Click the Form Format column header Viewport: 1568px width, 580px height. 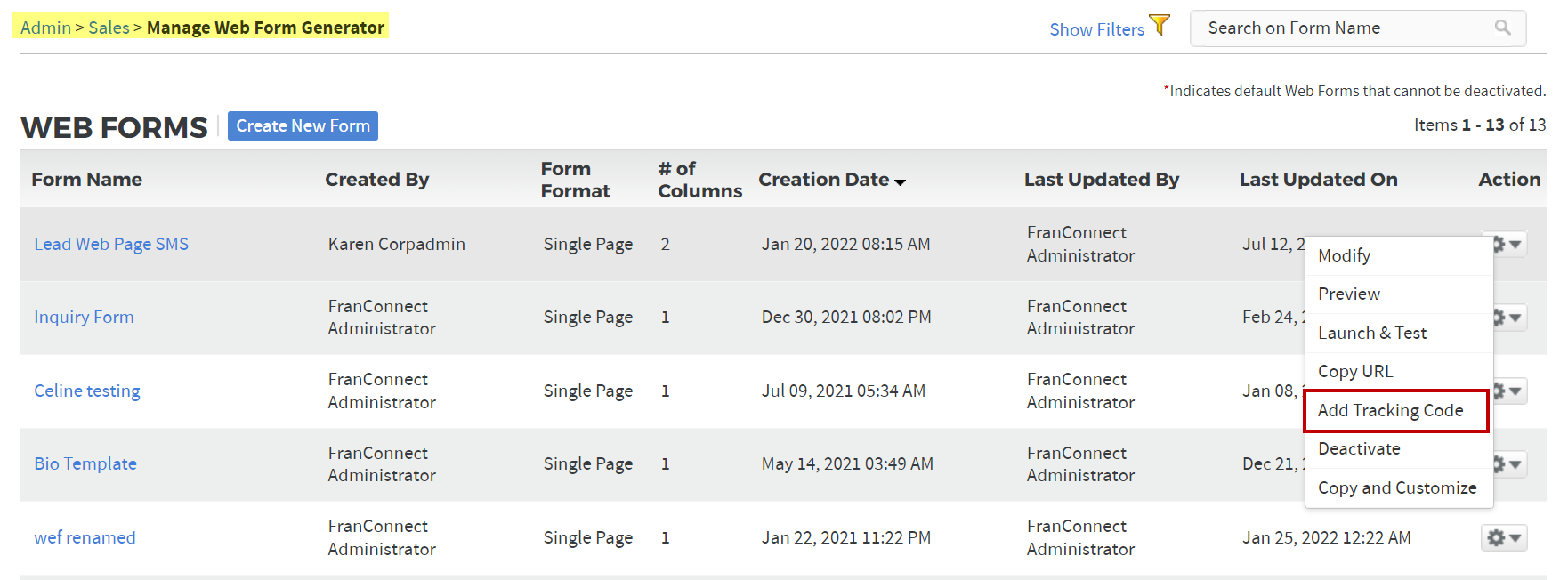pos(575,180)
